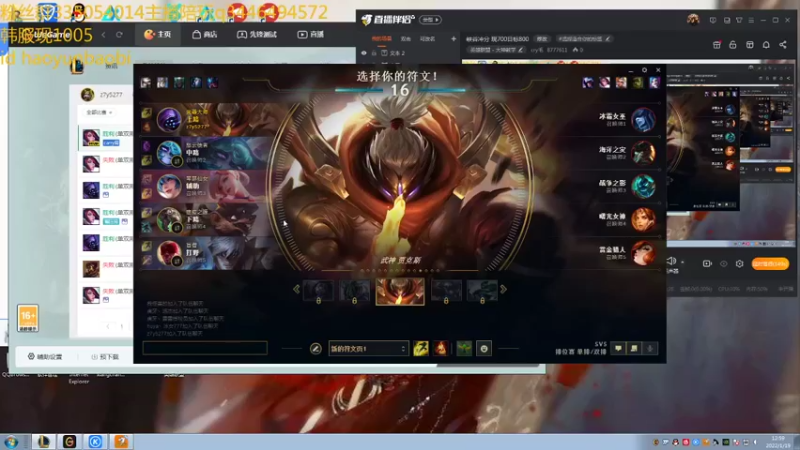This screenshot has width=800, height=450.
Task: Focus the champion select chat input box
Action: [x=205, y=348]
